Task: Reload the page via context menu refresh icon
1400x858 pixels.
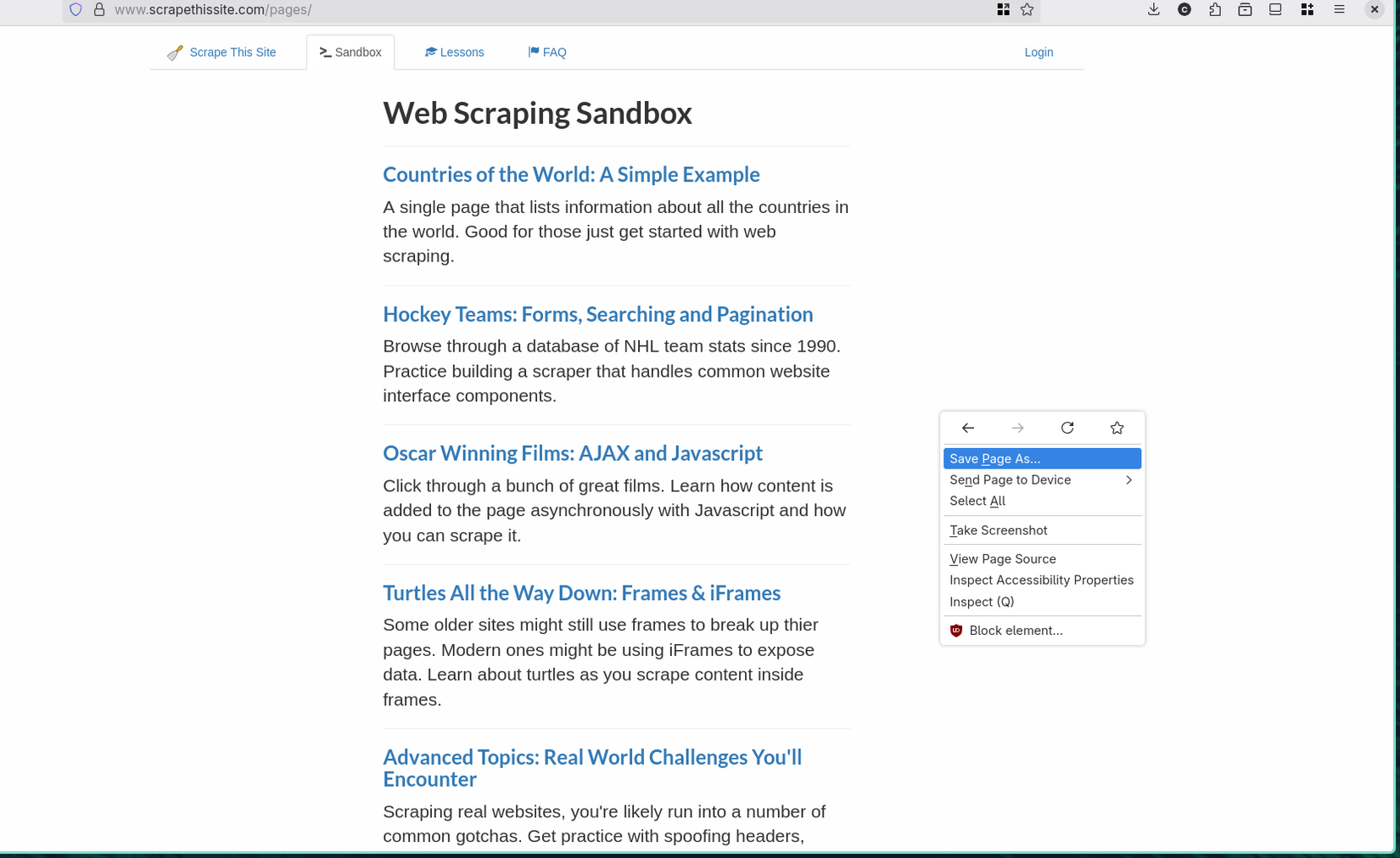Action: [1067, 428]
